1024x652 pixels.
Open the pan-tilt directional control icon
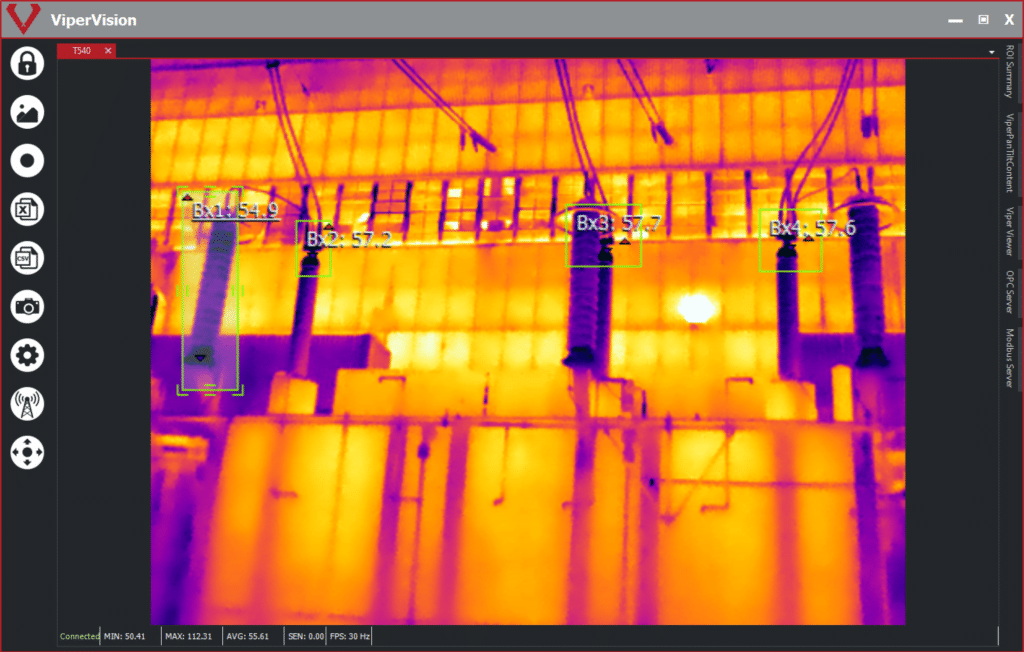(x=27, y=452)
